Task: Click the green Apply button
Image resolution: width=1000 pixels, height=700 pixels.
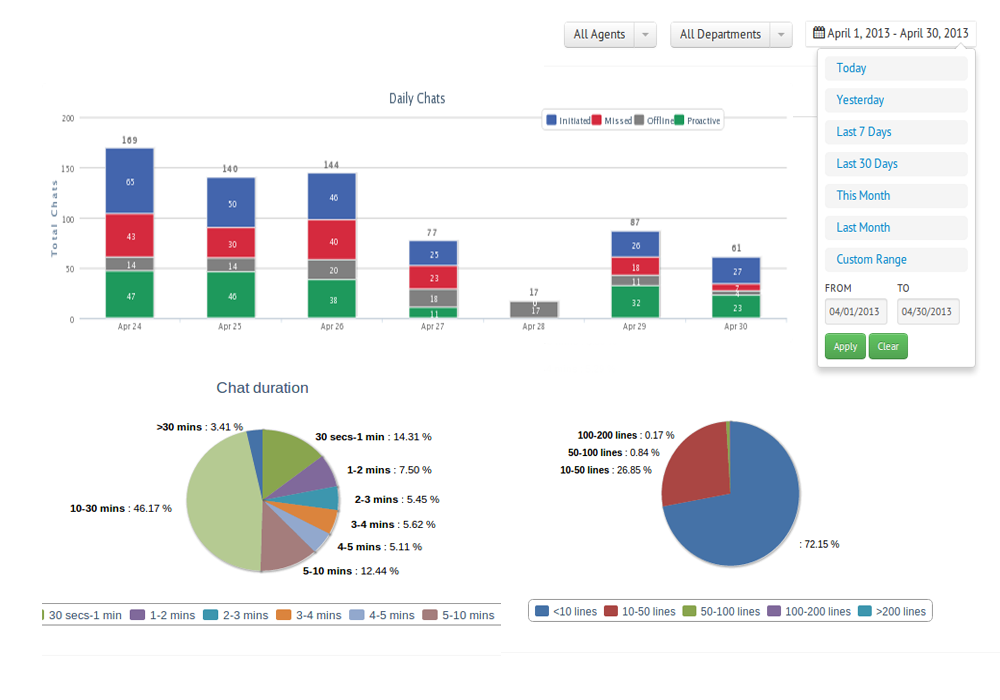Action: coord(845,346)
